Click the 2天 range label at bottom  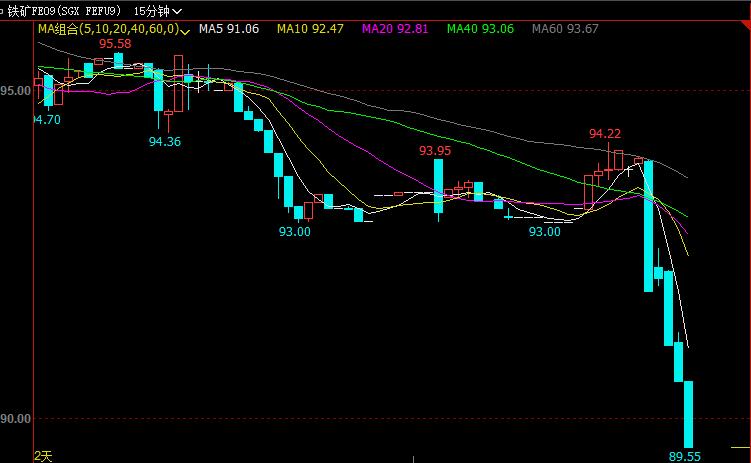43,456
